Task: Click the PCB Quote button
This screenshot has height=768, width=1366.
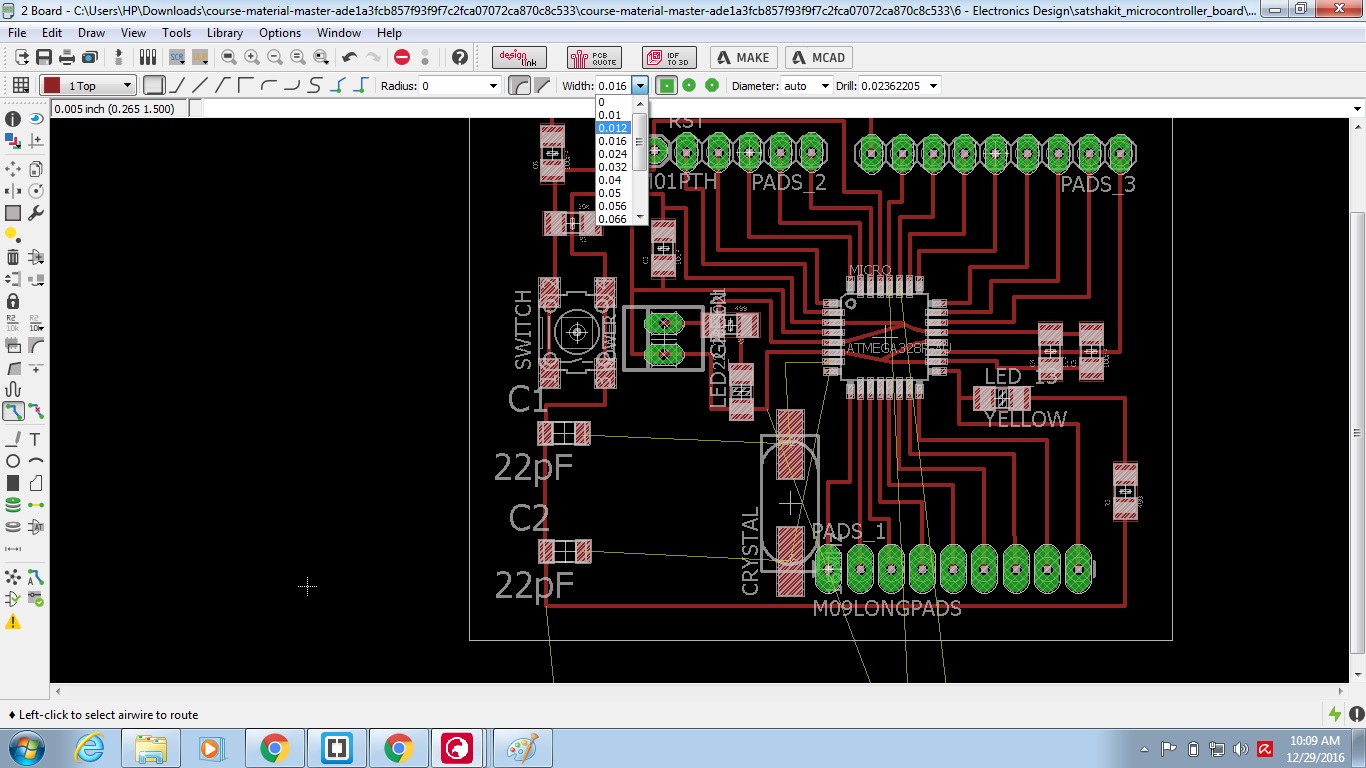Action: tap(594, 57)
